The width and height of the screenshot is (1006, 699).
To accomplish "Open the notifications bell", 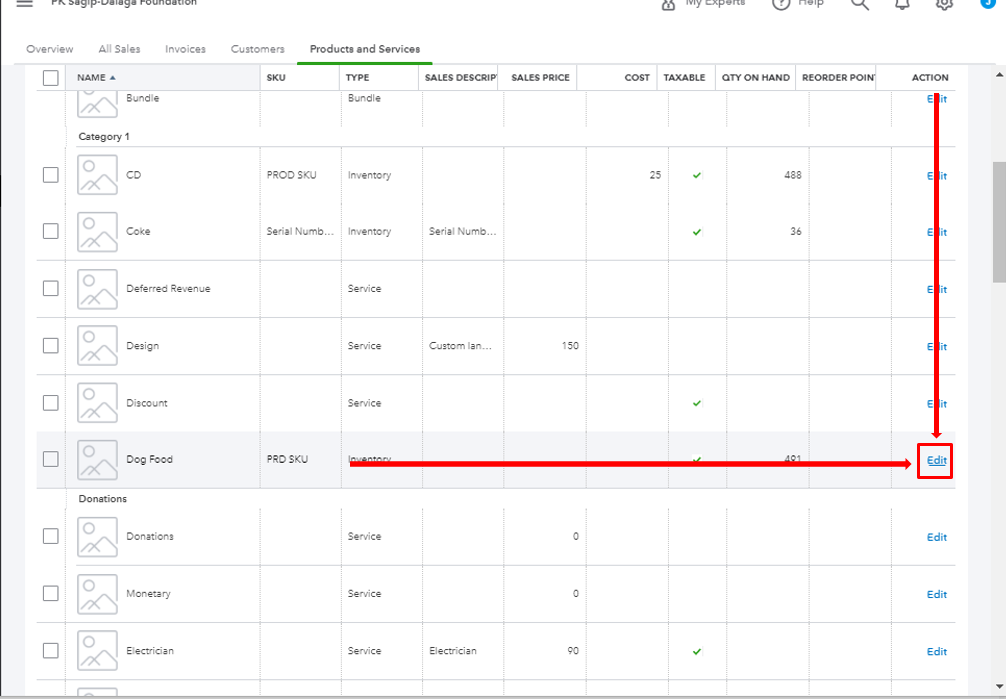I will (902, 3).
